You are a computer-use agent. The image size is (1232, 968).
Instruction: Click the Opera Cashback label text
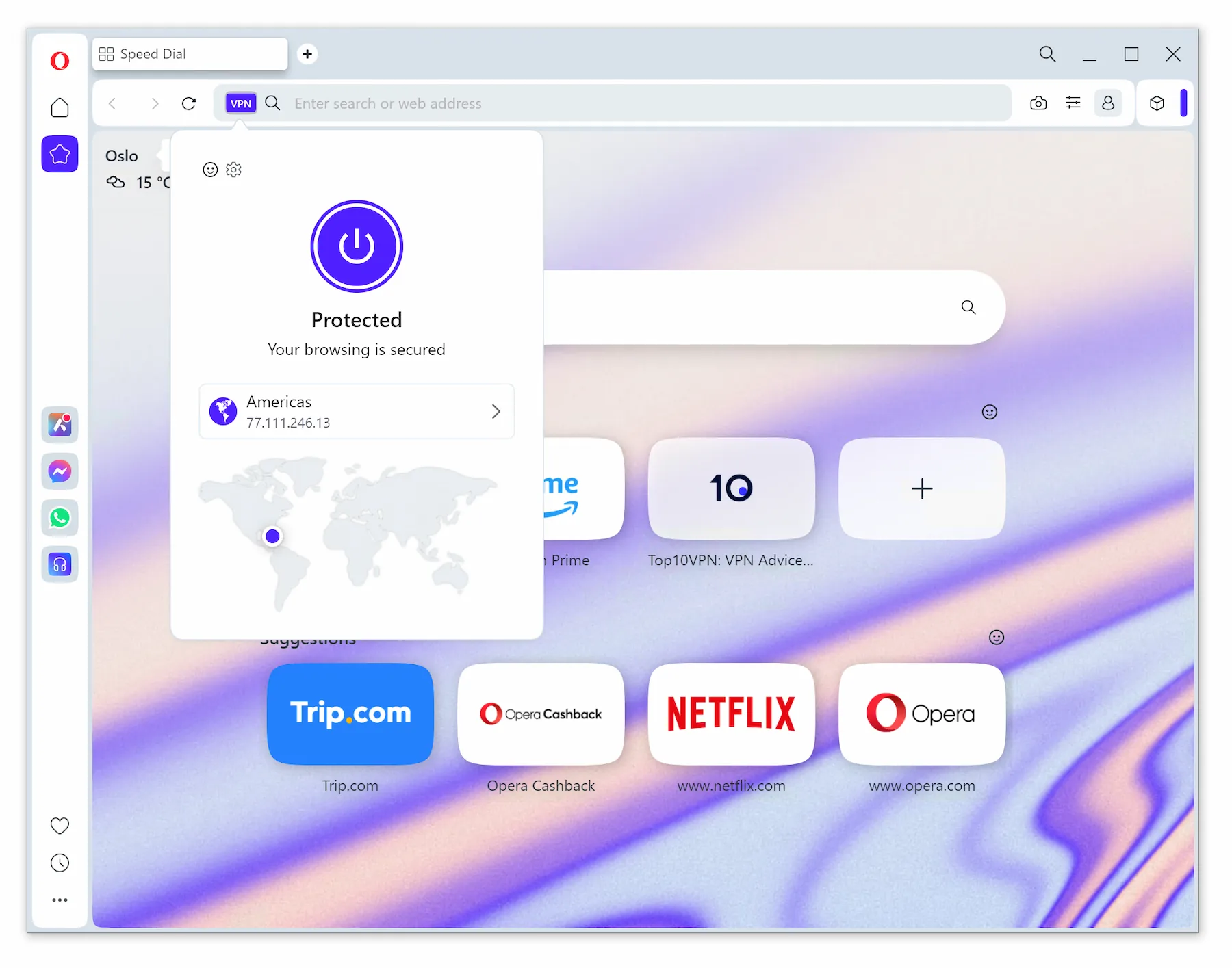click(541, 786)
